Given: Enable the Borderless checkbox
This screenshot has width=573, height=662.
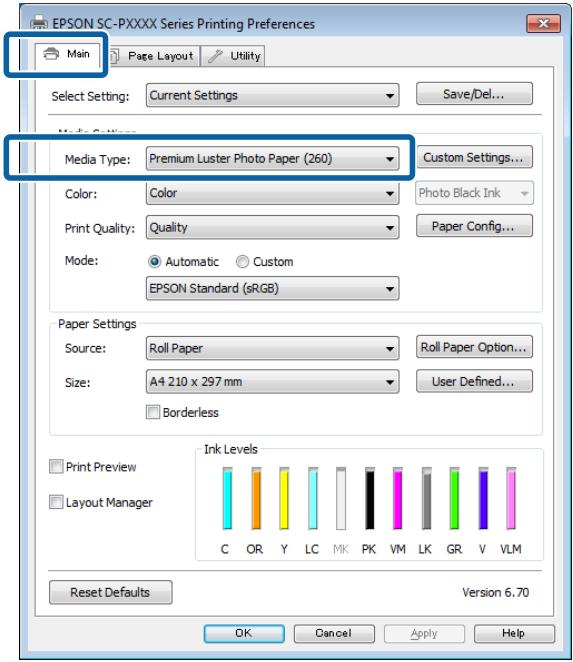Looking at the screenshot, I should click(x=153, y=412).
